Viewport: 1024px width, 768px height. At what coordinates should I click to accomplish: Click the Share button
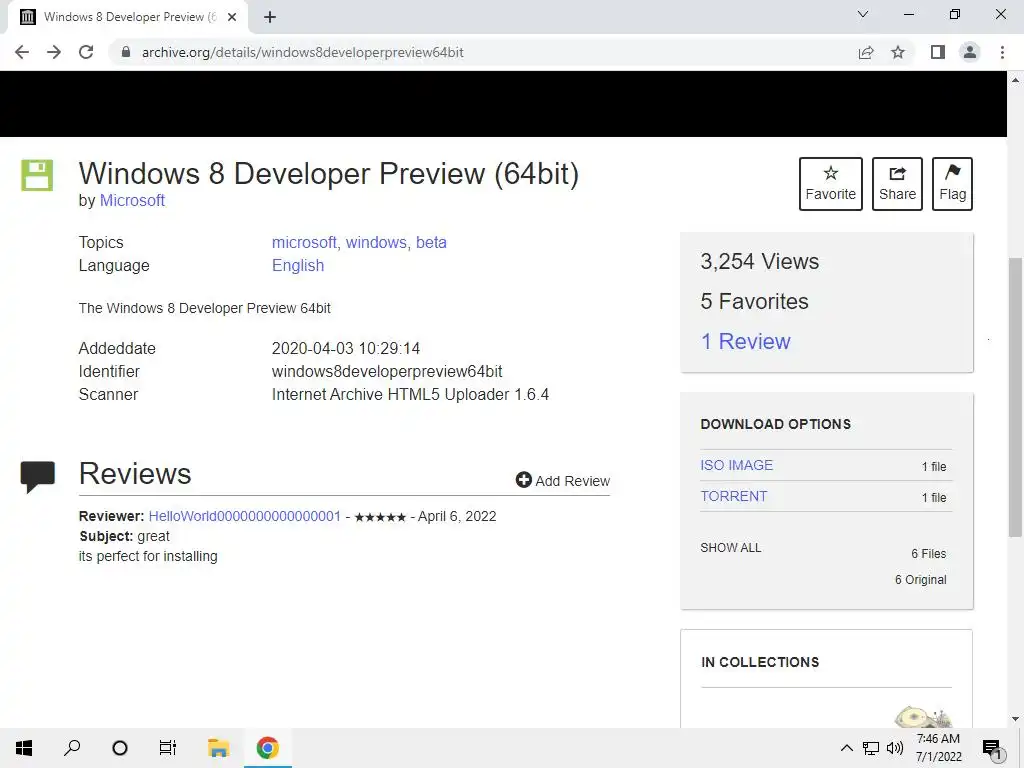click(897, 184)
